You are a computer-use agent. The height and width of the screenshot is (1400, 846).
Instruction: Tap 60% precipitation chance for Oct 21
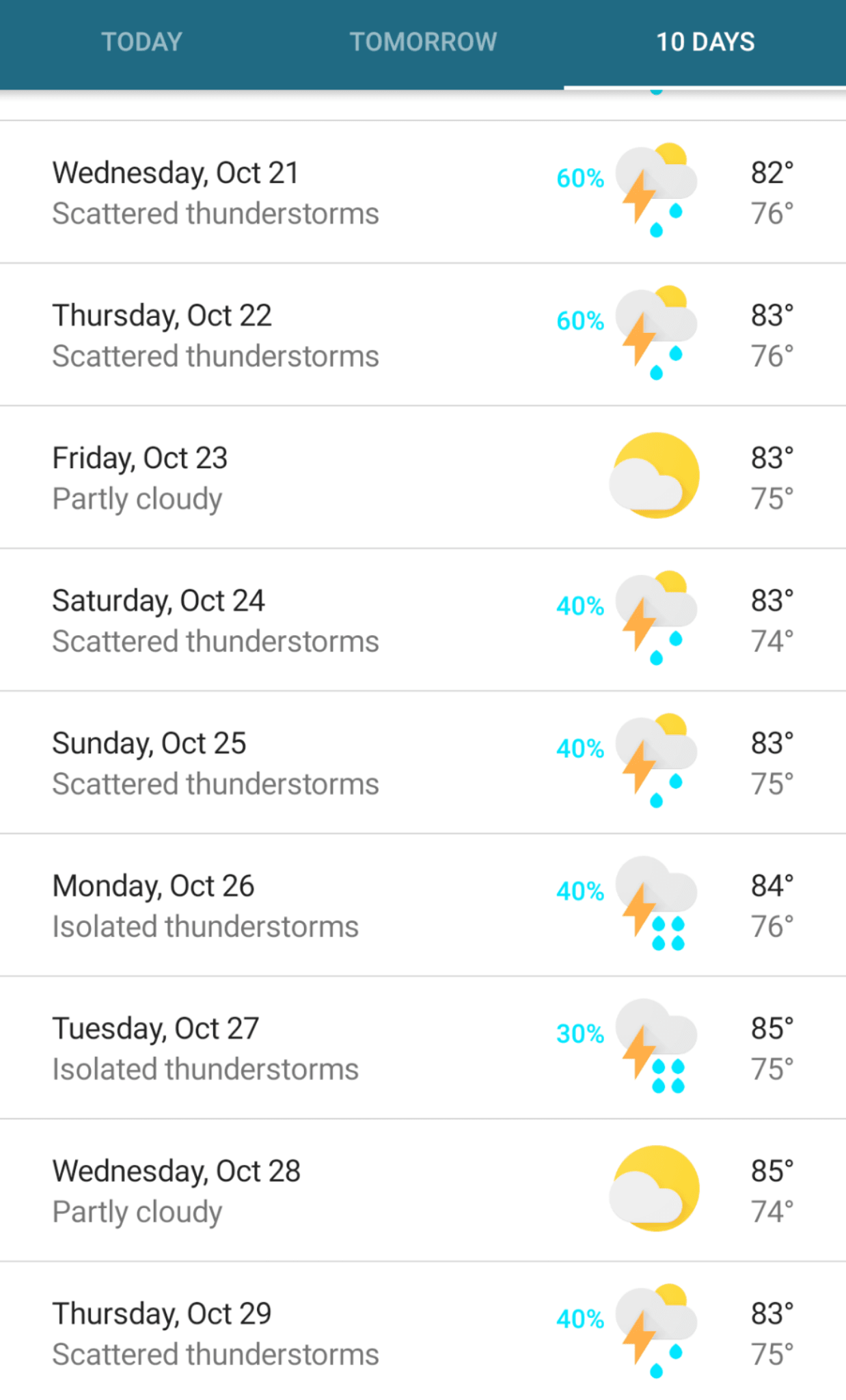coord(580,178)
